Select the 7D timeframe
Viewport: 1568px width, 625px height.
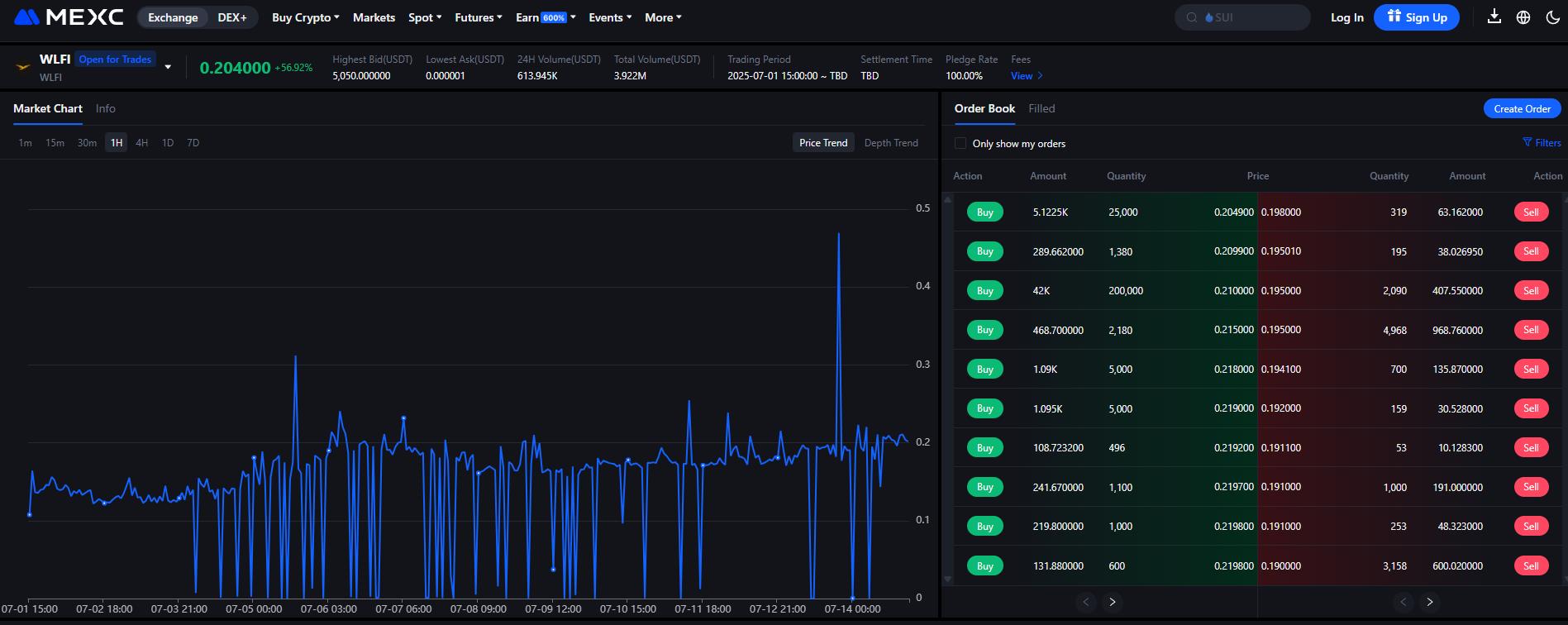(193, 143)
